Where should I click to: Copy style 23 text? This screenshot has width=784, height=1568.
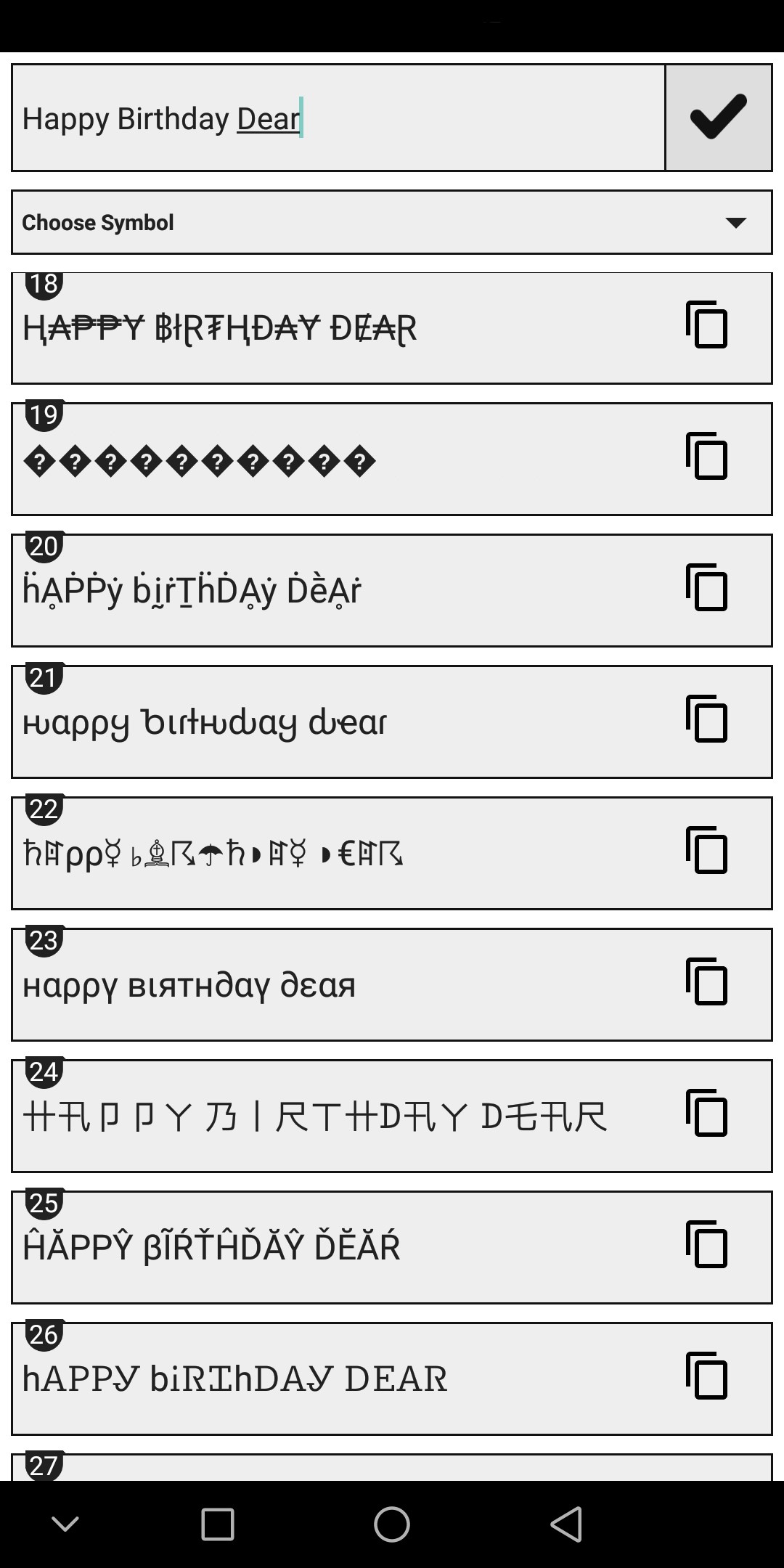(706, 981)
